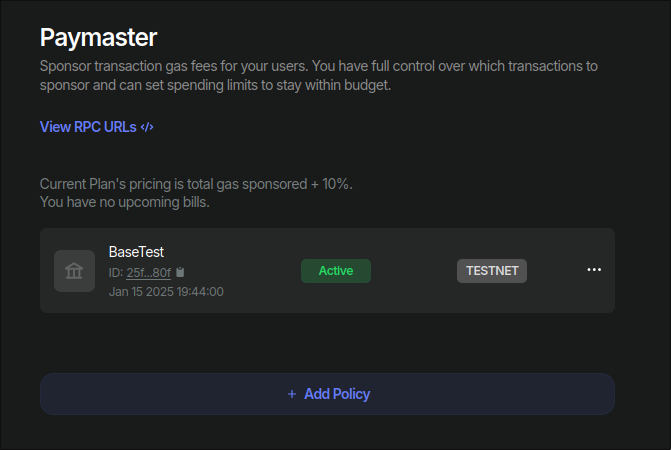Open the BaseTest policy name
The height and width of the screenshot is (450, 671).
click(x=136, y=252)
